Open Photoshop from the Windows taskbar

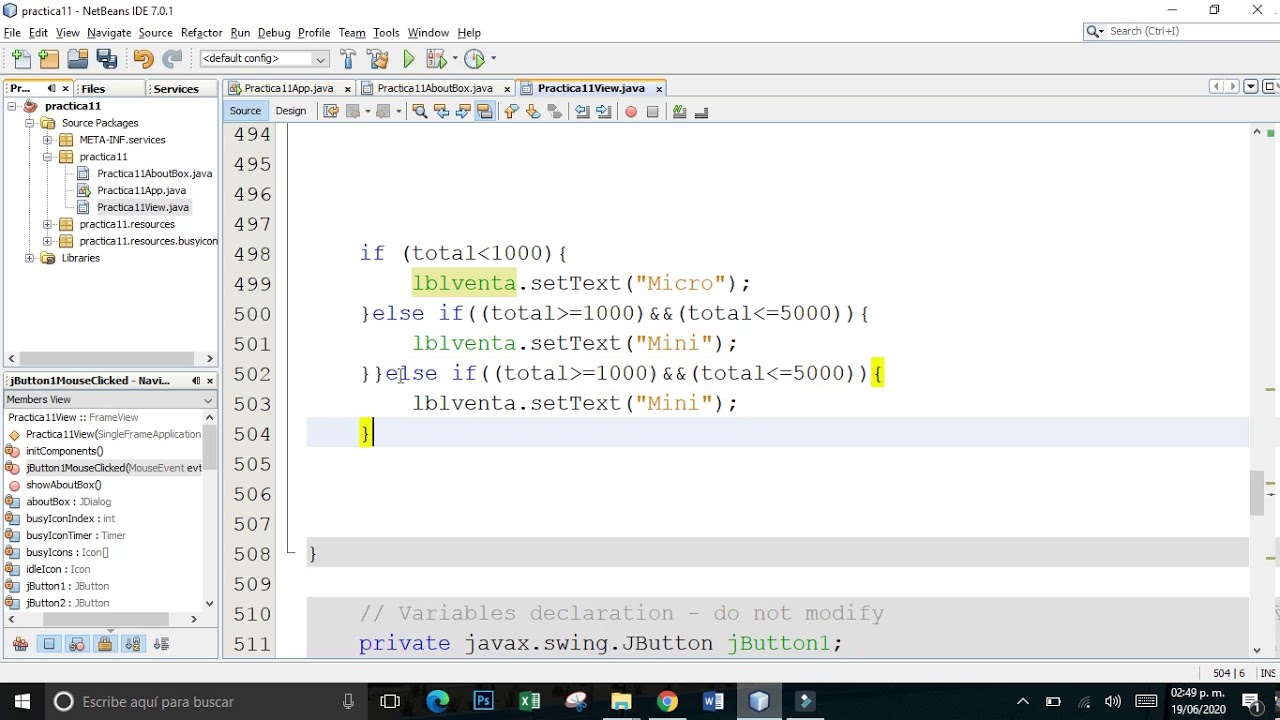484,701
